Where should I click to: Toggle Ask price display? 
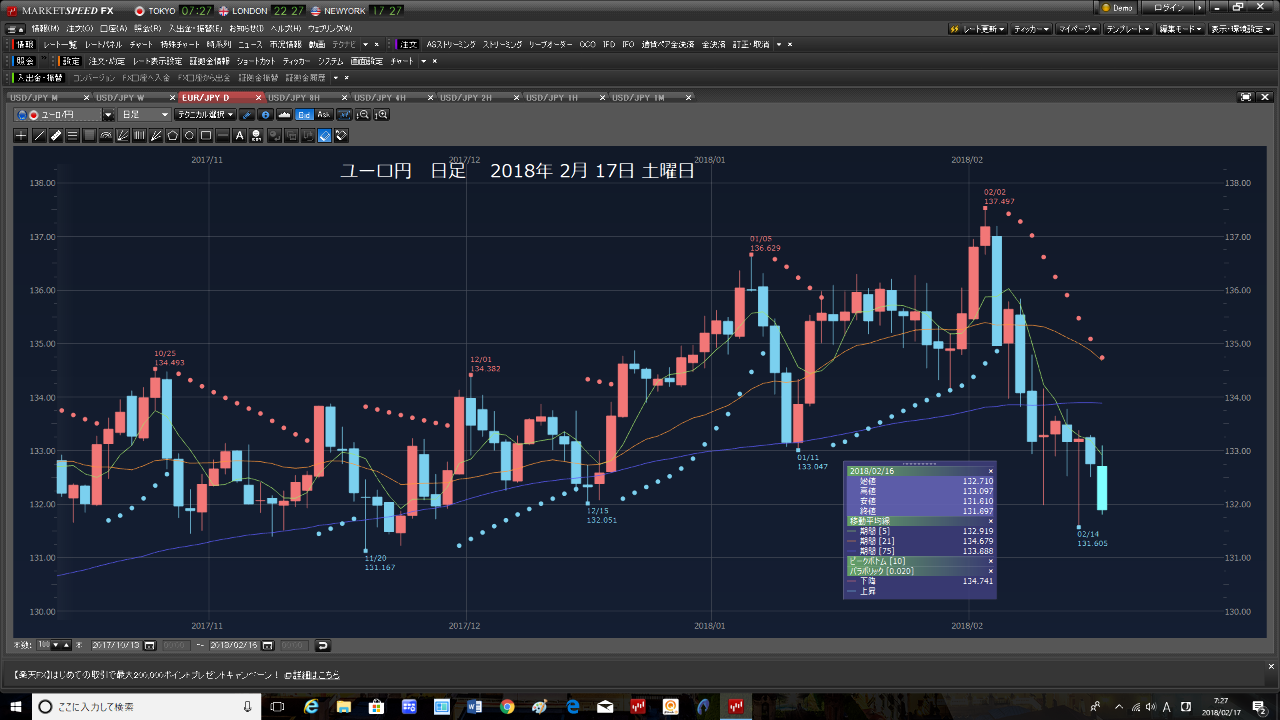(x=323, y=115)
